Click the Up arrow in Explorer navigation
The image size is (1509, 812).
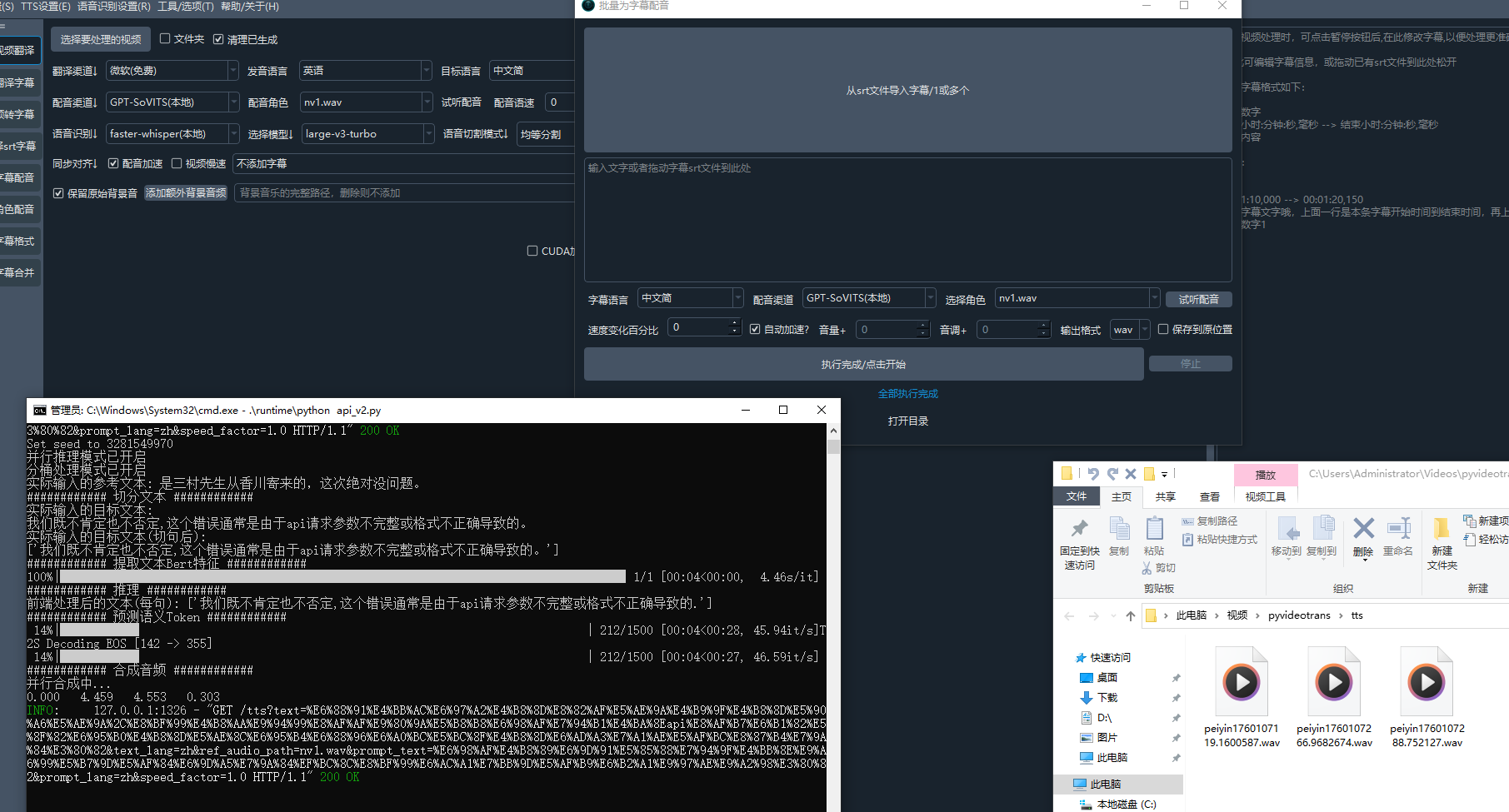1130,616
